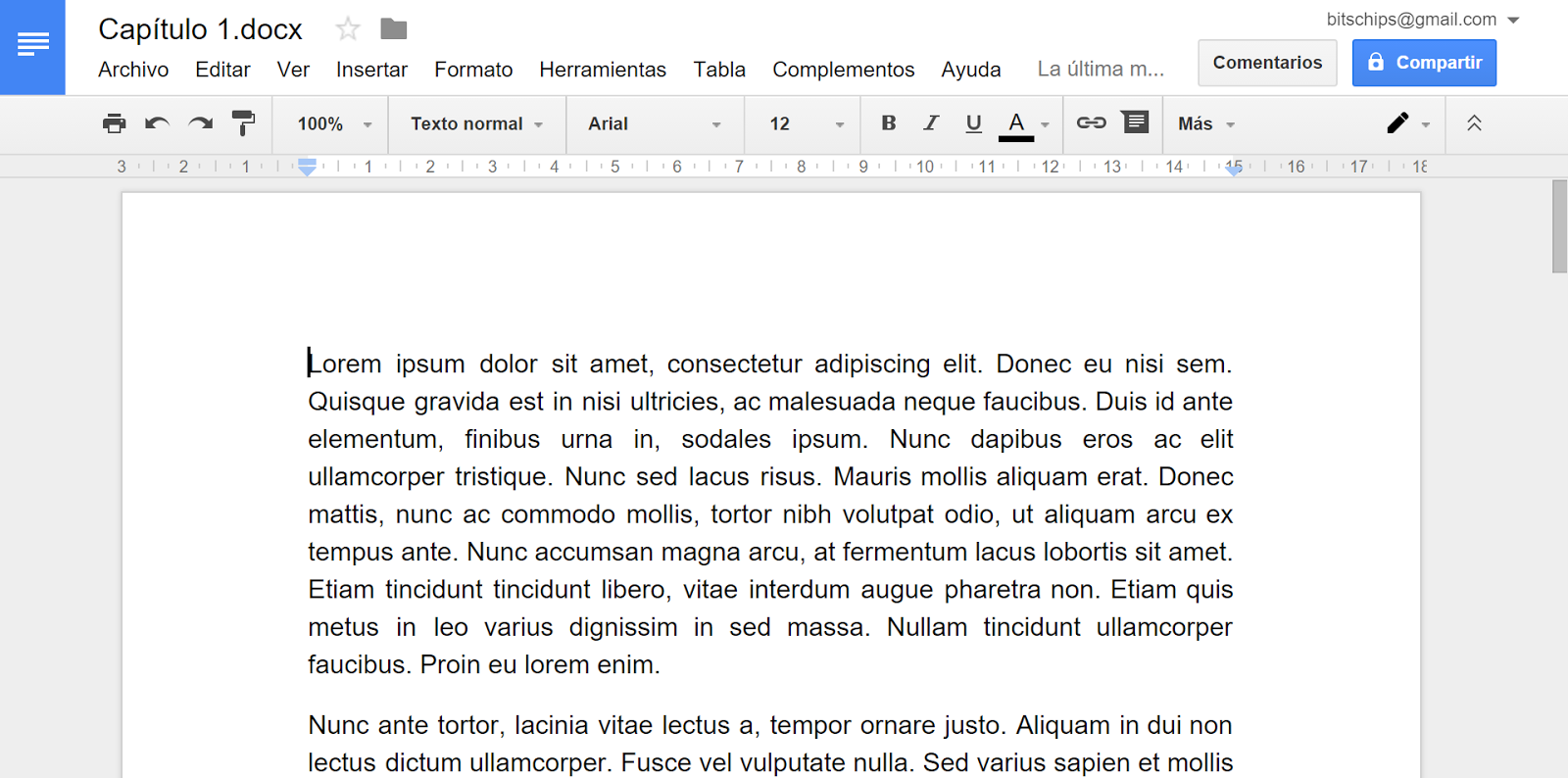Open the Complementos menu
The height and width of the screenshot is (778, 1568).
[x=844, y=70]
